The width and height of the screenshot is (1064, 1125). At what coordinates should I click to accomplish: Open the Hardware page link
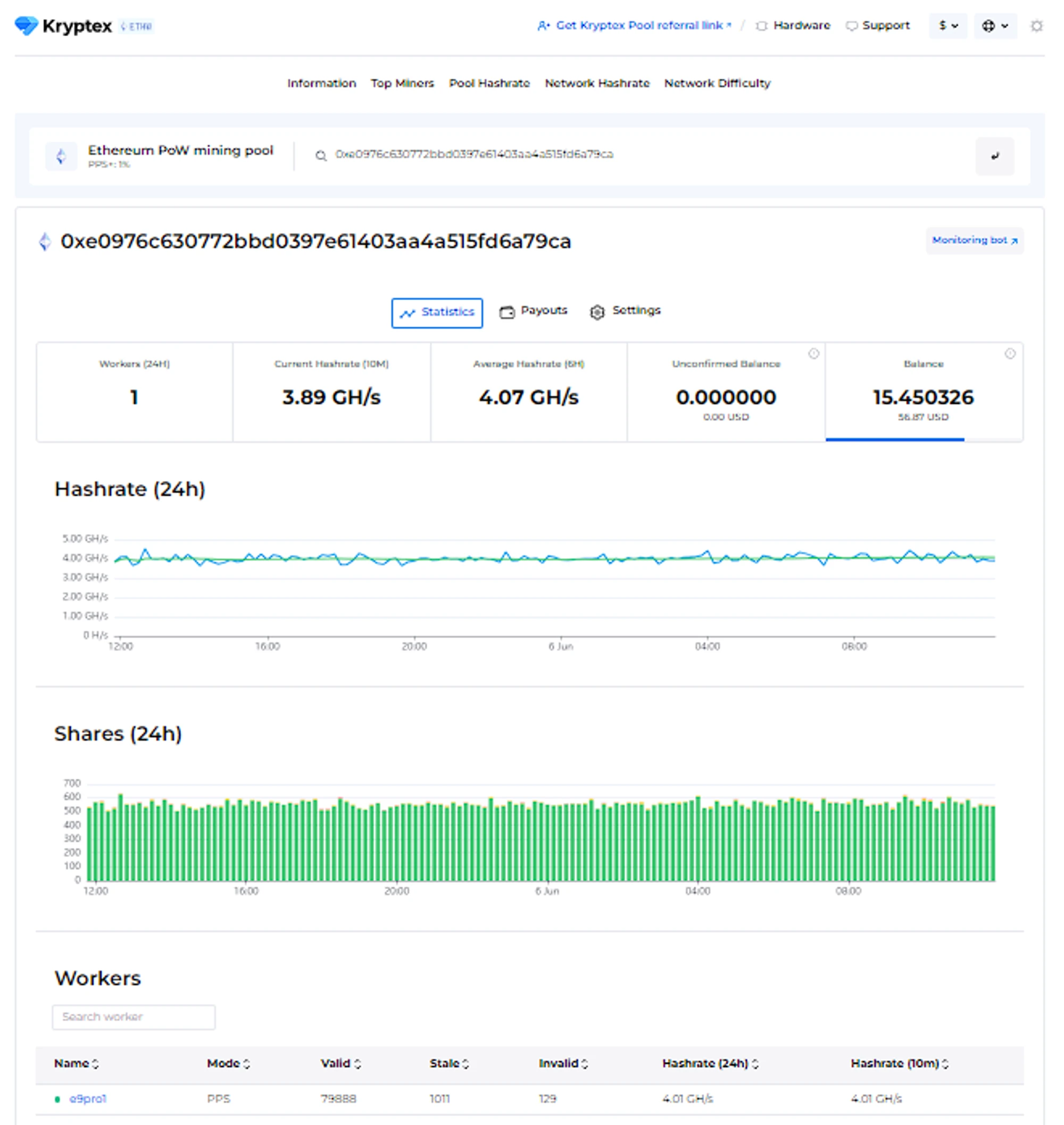(x=793, y=26)
